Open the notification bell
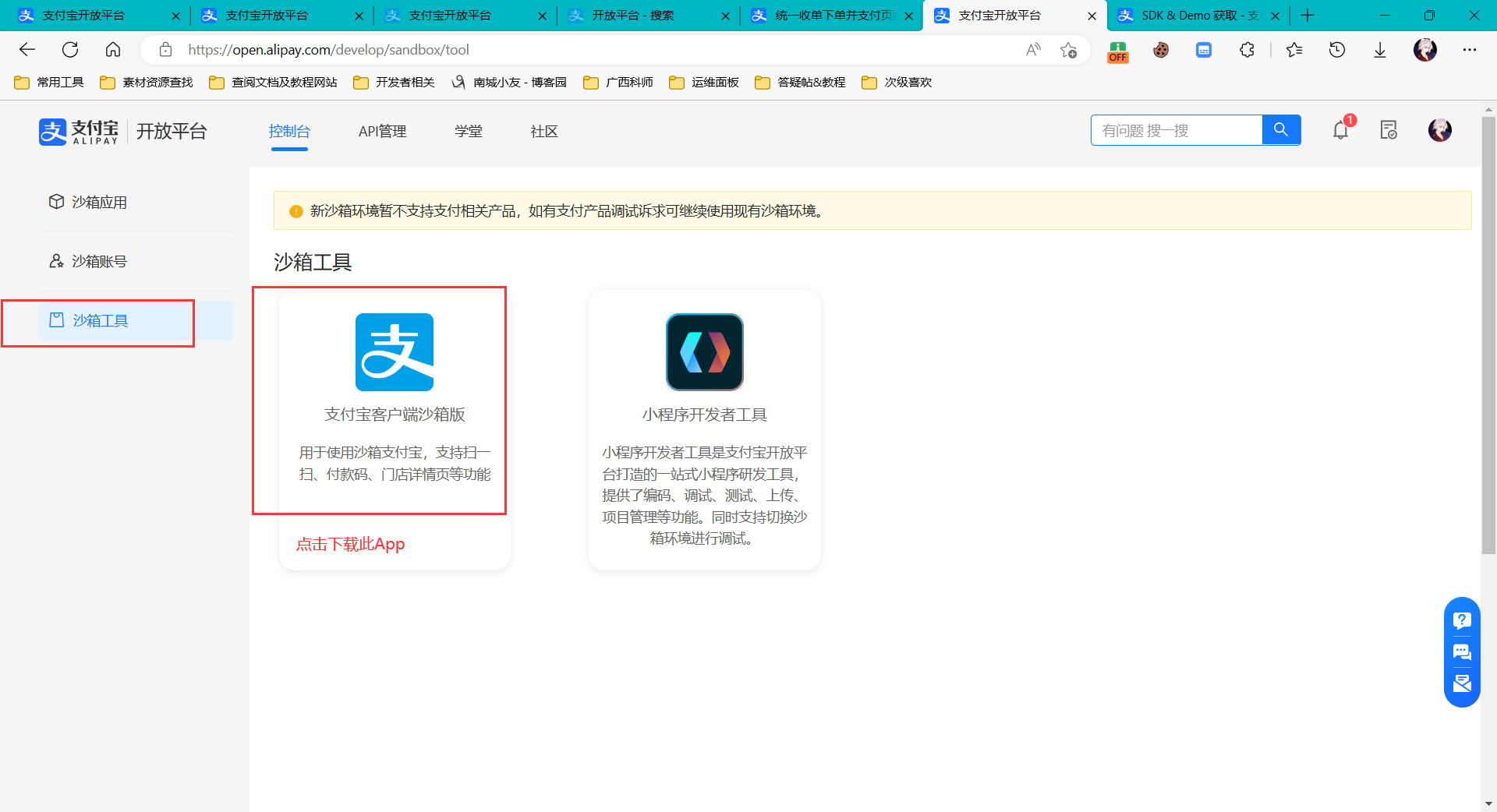 [1341, 130]
